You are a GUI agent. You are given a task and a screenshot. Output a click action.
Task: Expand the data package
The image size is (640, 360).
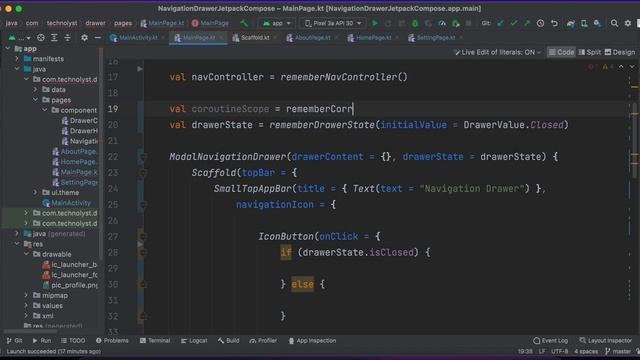tap(36, 89)
